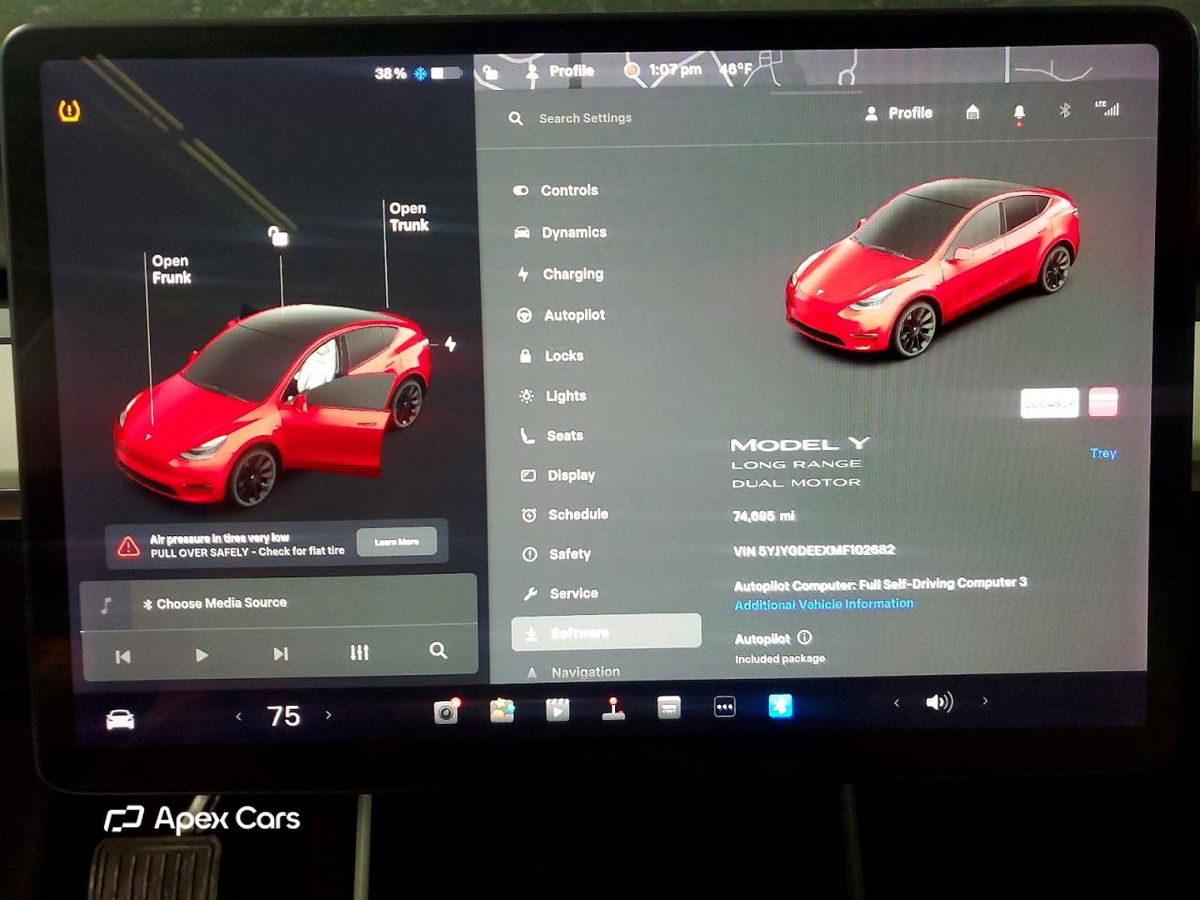Tap the tire pressure warning icon

70,110
